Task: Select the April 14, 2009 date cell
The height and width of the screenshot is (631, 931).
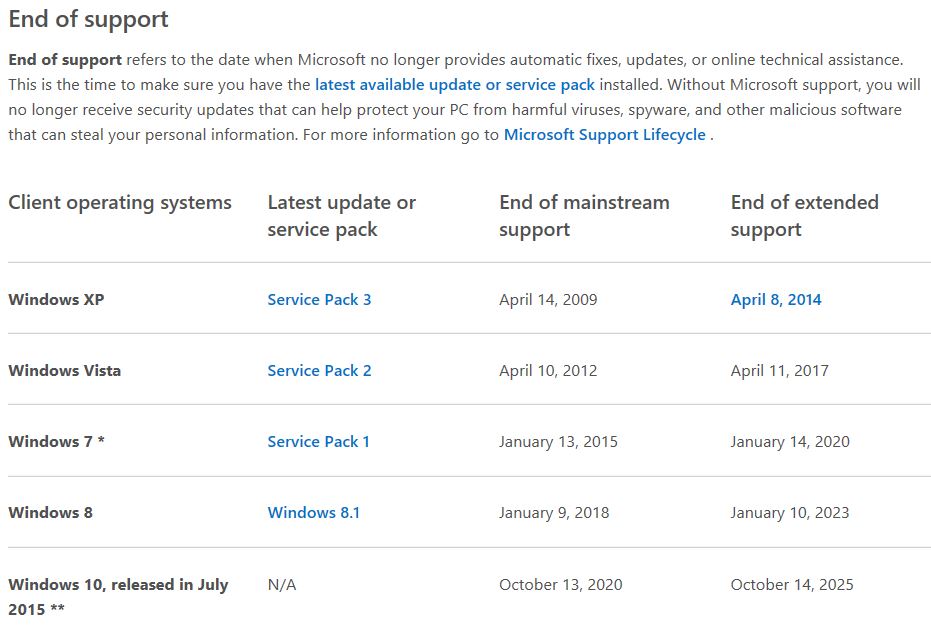Action: click(x=548, y=300)
